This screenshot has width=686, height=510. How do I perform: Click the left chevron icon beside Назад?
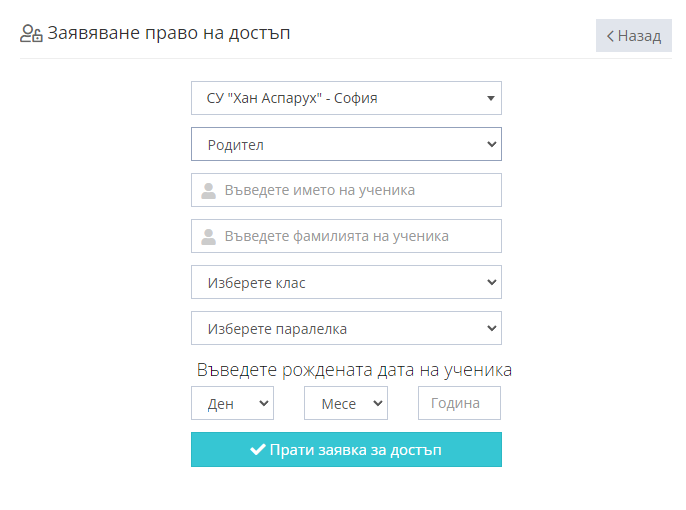[610, 36]
